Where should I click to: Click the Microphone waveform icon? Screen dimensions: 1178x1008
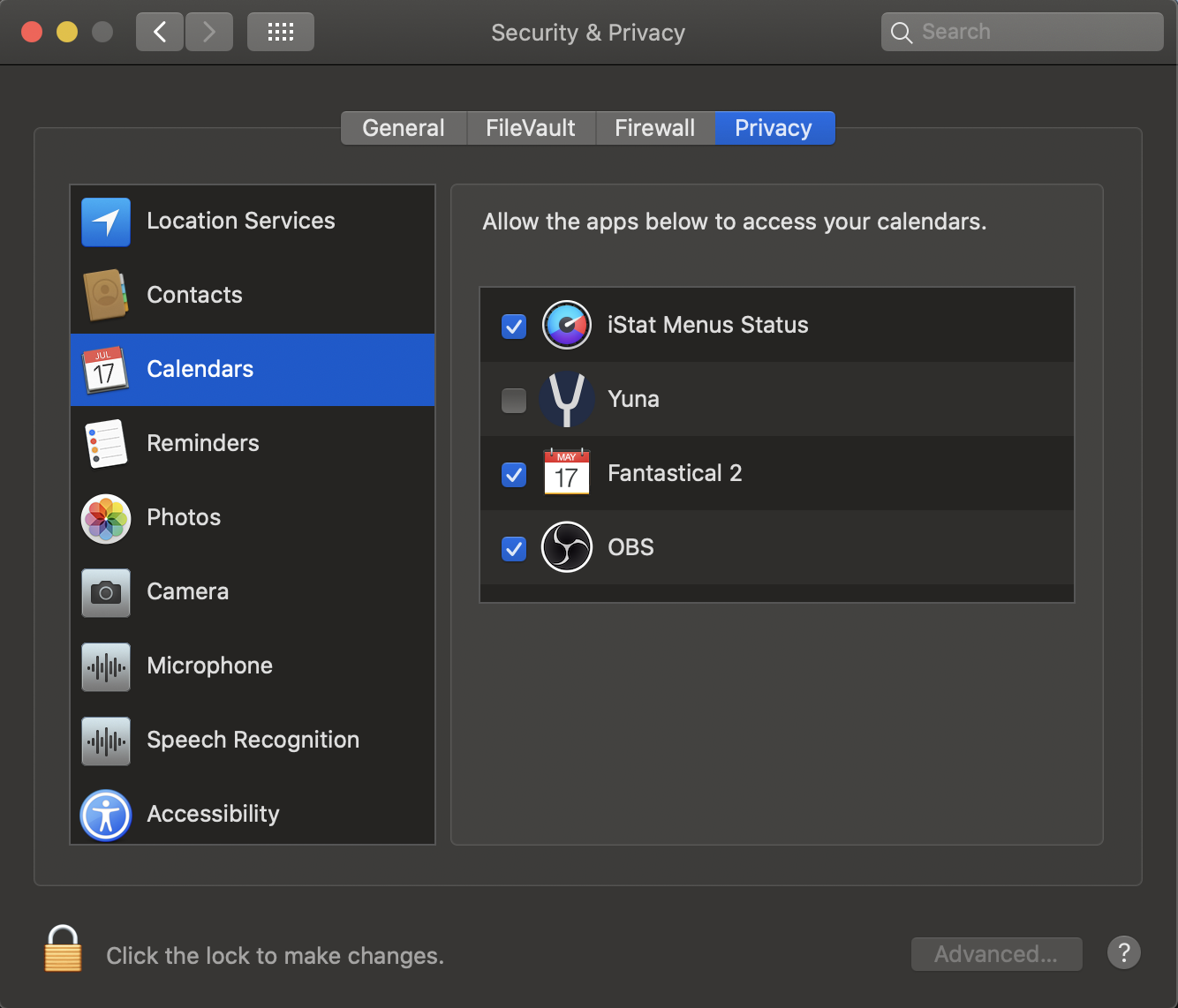tap(106, 666)
